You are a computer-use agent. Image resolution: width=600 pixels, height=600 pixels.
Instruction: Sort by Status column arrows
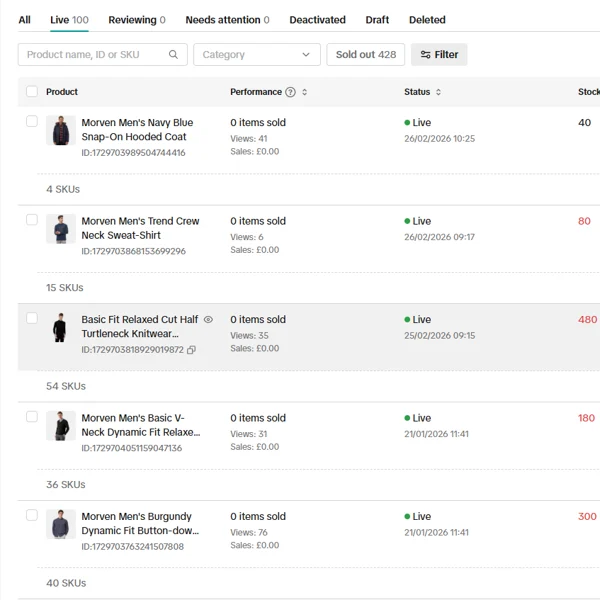click(x=439, y=92)
